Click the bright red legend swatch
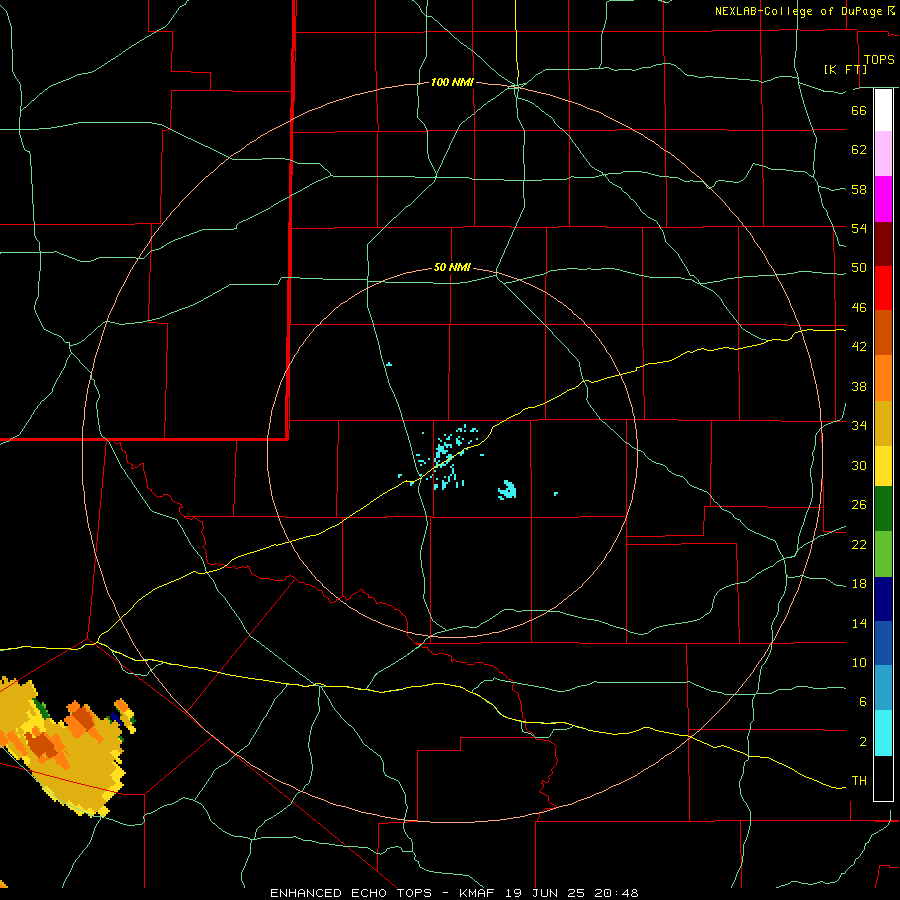The height and width of the screenshot is (900, 900). [883, 288]
